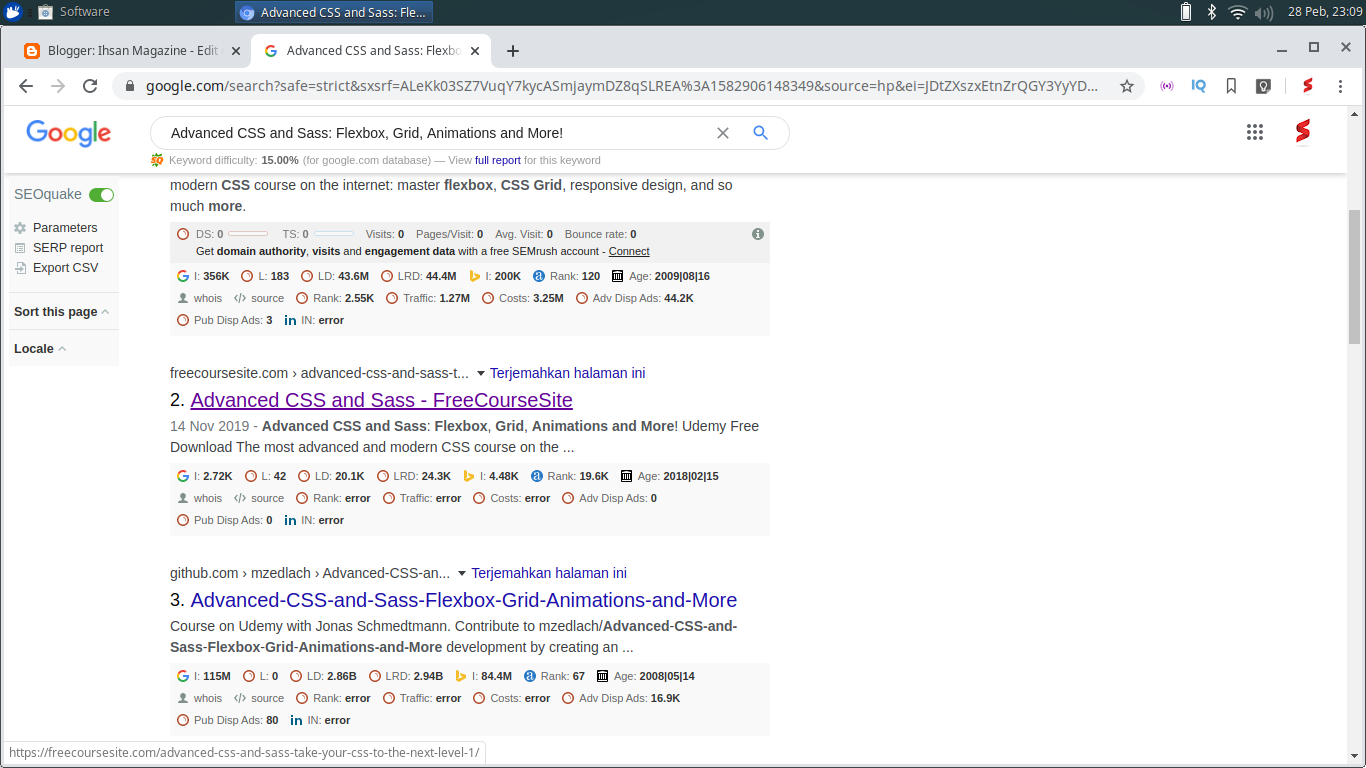Click the page vertical scrollbar
Image resolution: width=1366 pixels, height=768 pixels.
[x=1355, y=277]
